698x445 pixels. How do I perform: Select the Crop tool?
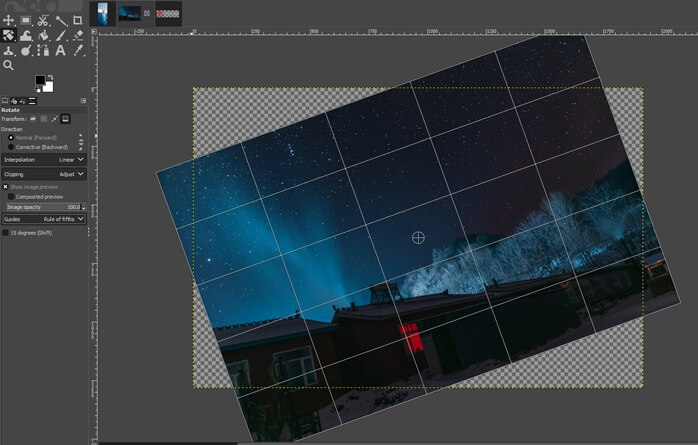(x=77, y=20)
